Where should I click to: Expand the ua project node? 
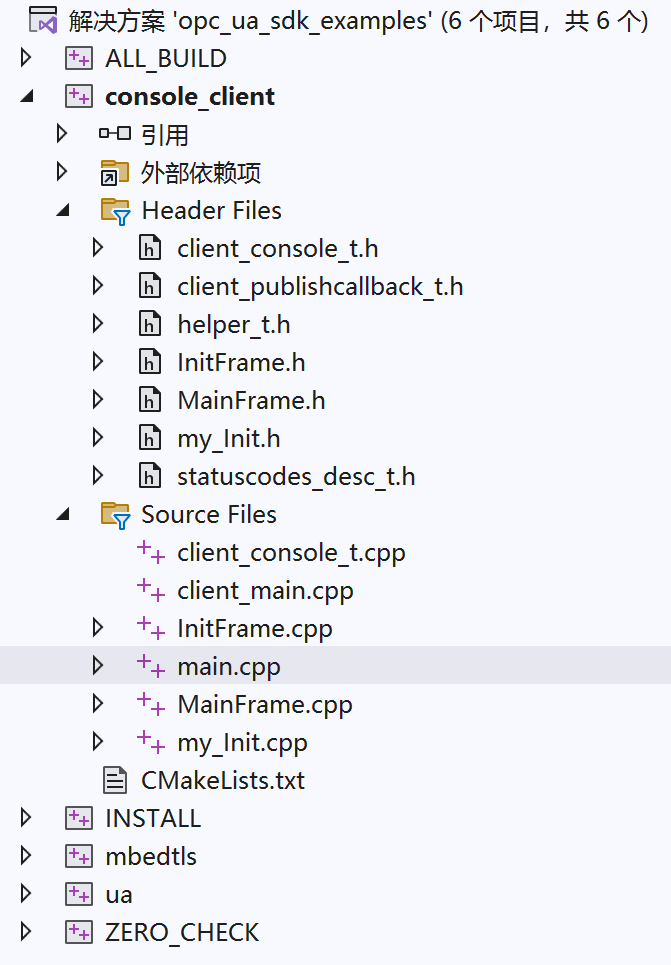pos(26,894)
